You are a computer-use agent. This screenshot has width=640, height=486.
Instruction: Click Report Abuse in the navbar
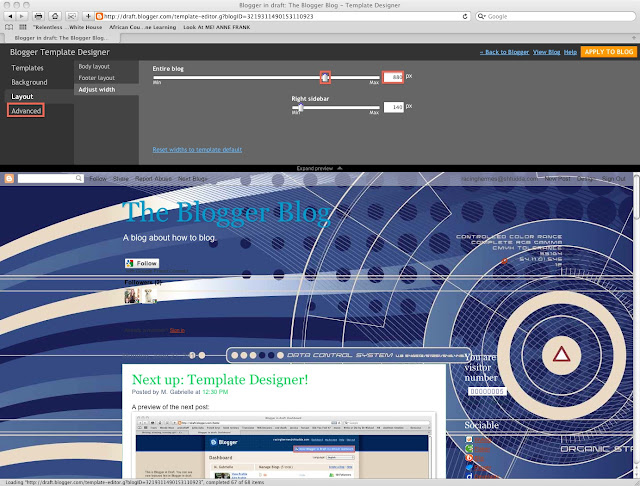coord(153,179)
